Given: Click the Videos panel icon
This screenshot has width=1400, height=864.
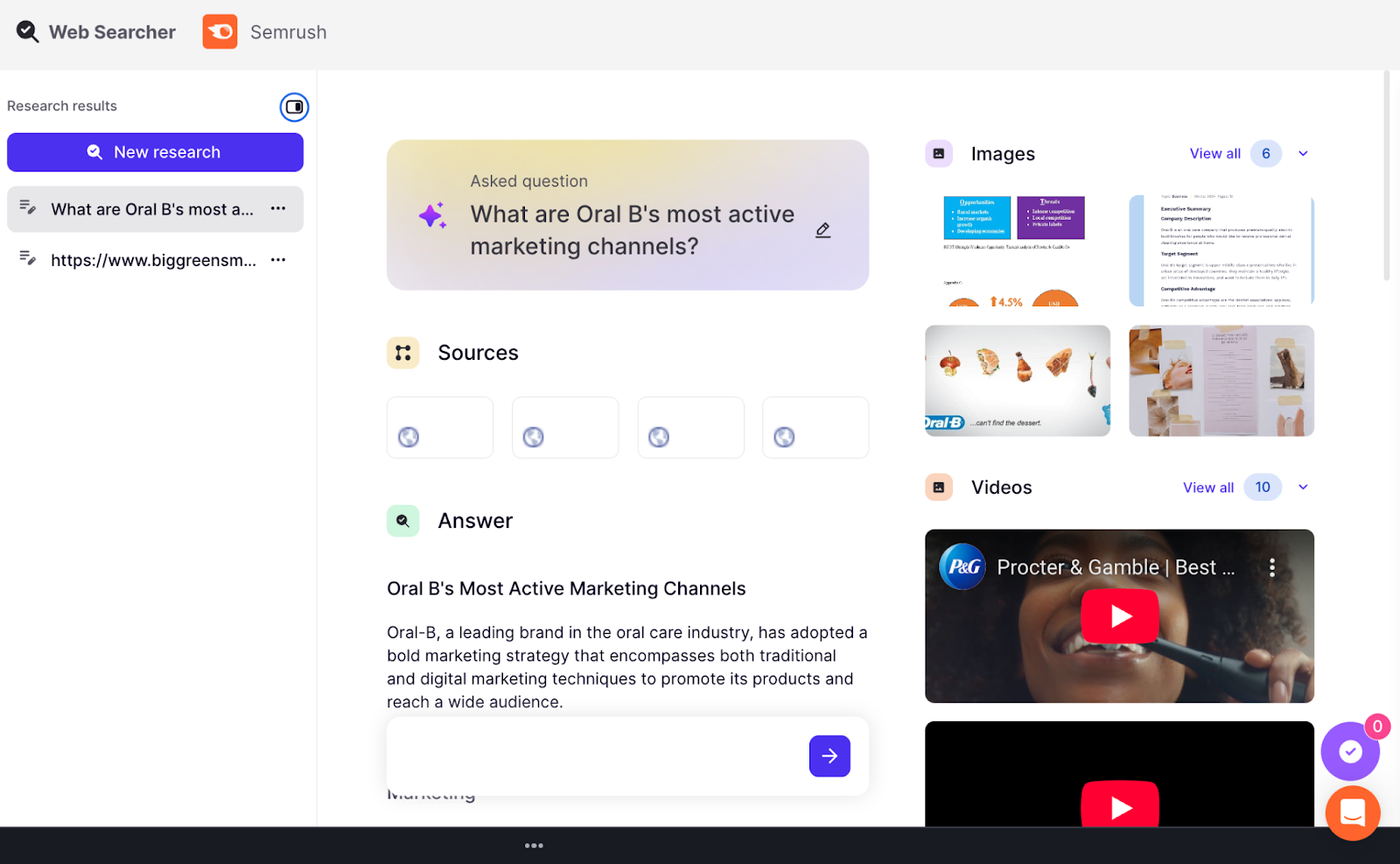Looking at the screenshot, I should click(x=938, y=487).
